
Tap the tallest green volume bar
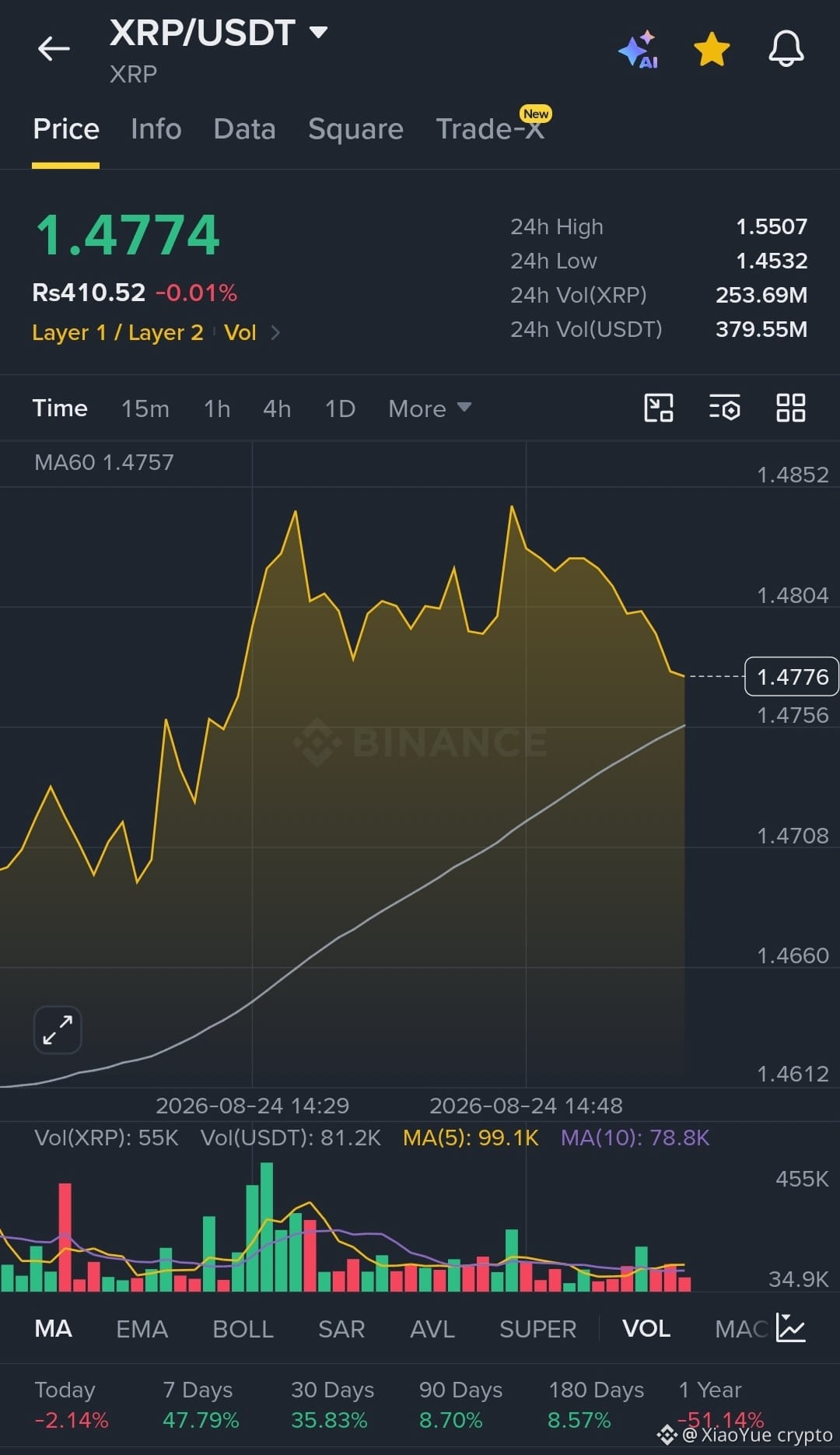pyautogui.click(x=267, y=1227)
